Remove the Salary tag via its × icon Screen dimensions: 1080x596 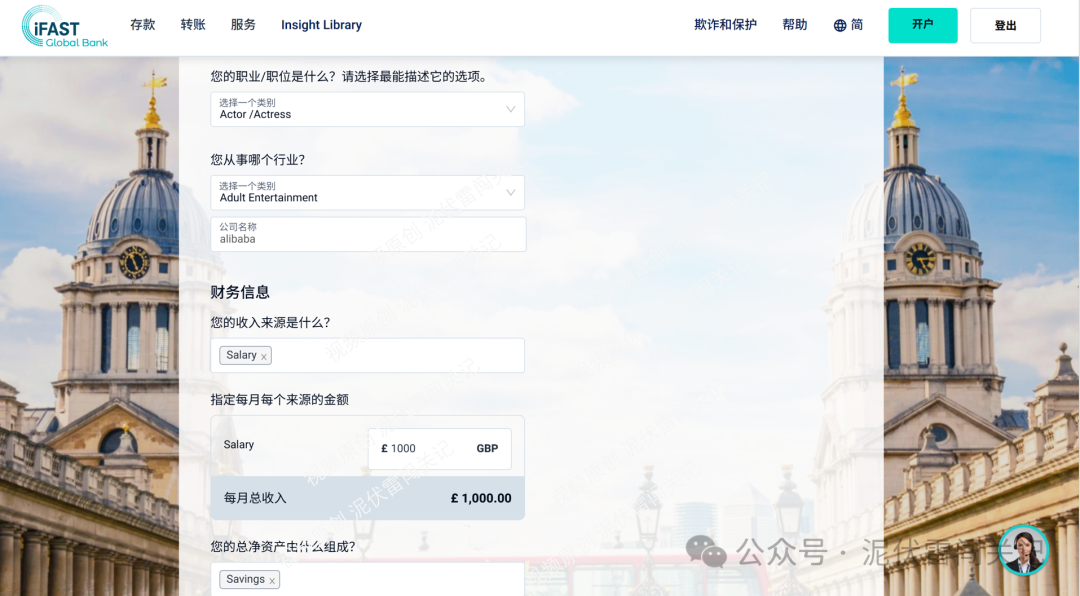pyautogui.click(x=266, y=355)
